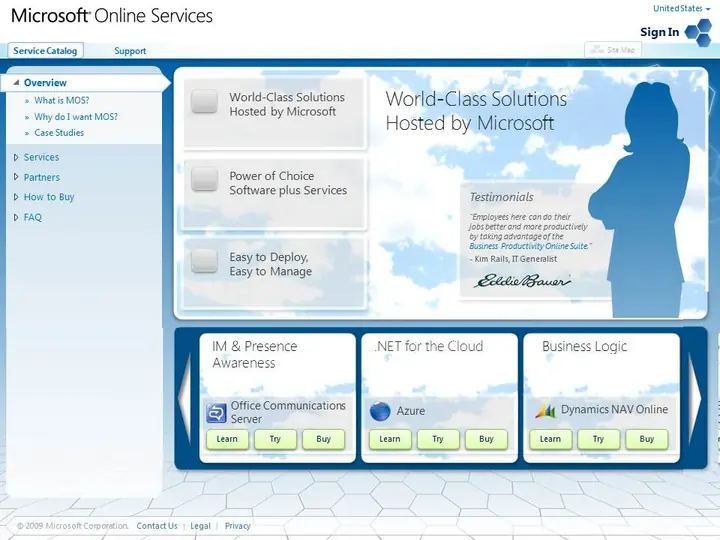Click the Site Map icon

597,50
